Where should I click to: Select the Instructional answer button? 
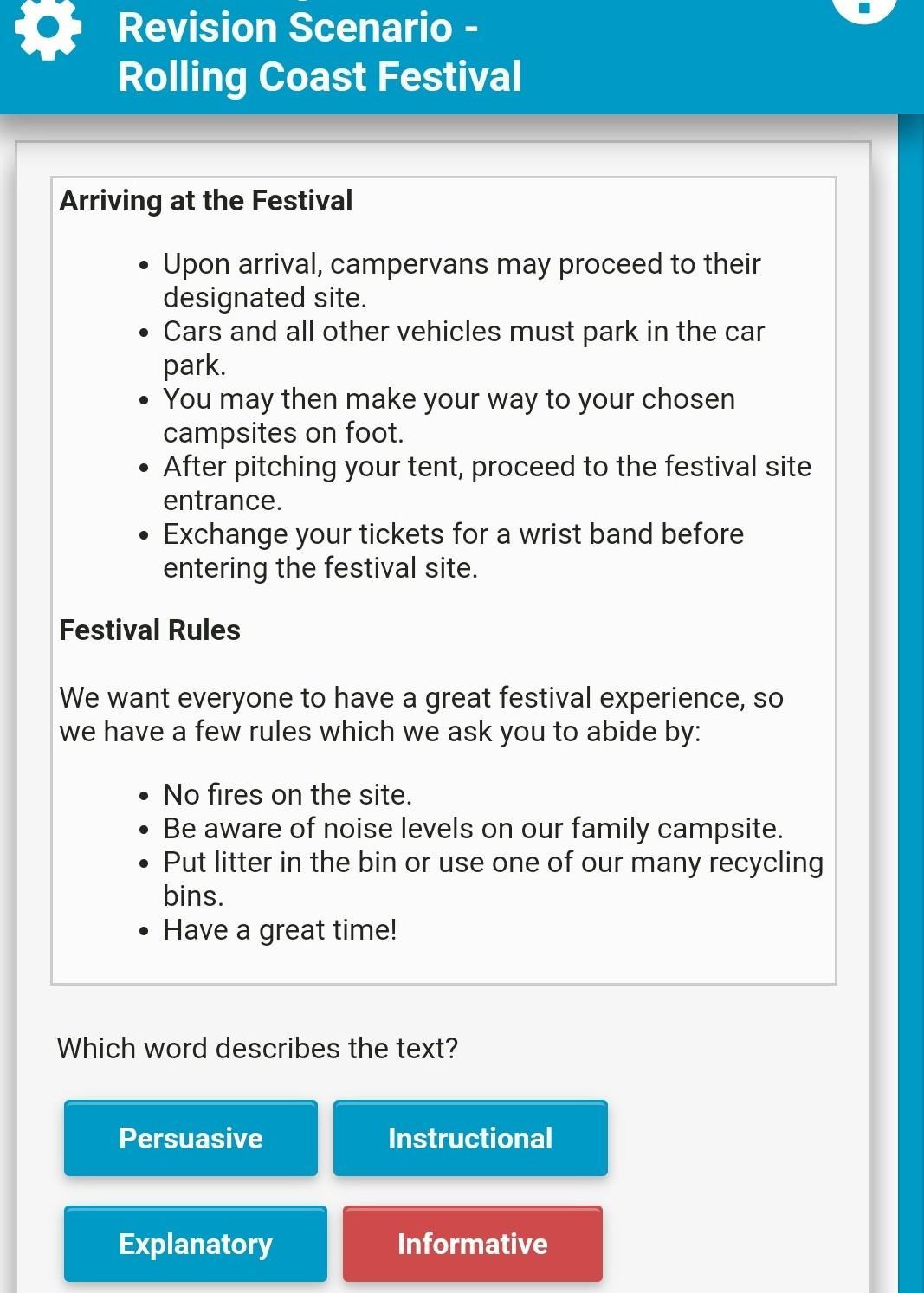point(470,1138)
